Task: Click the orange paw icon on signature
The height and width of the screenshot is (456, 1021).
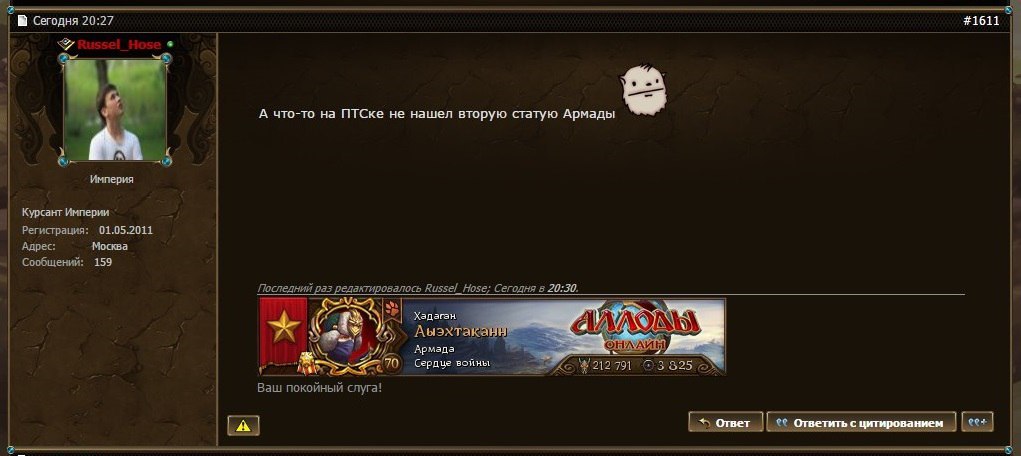Action: pos(391,308)
